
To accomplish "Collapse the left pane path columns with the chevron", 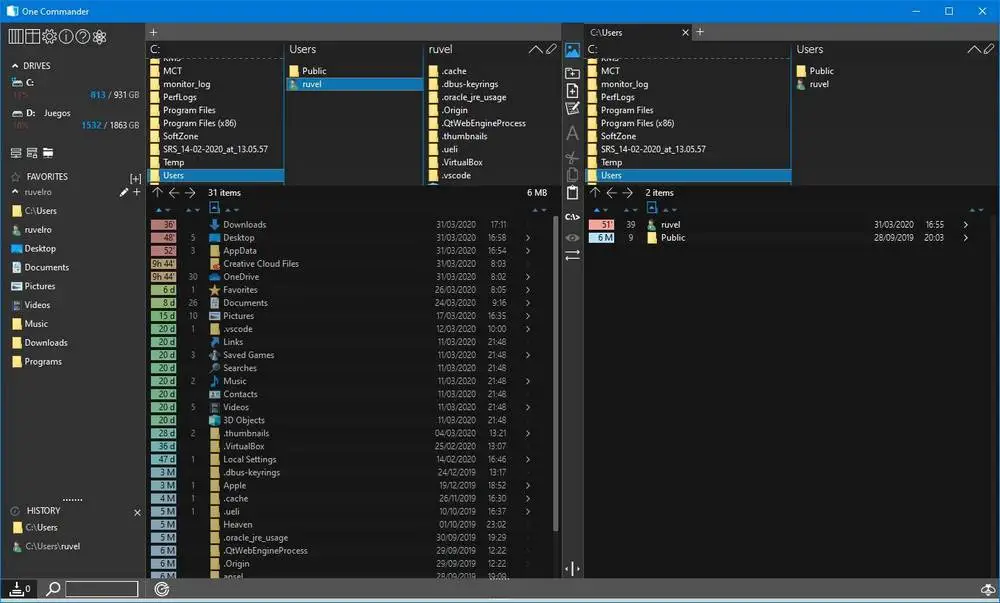I will click(x=536, y=49).
